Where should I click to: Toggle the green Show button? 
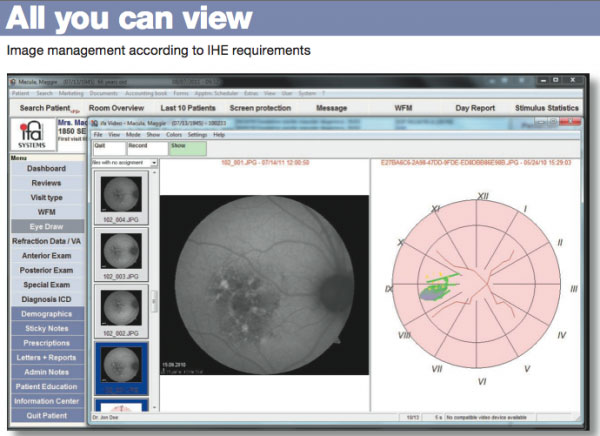pyautogui.click(x=186, y=146)
